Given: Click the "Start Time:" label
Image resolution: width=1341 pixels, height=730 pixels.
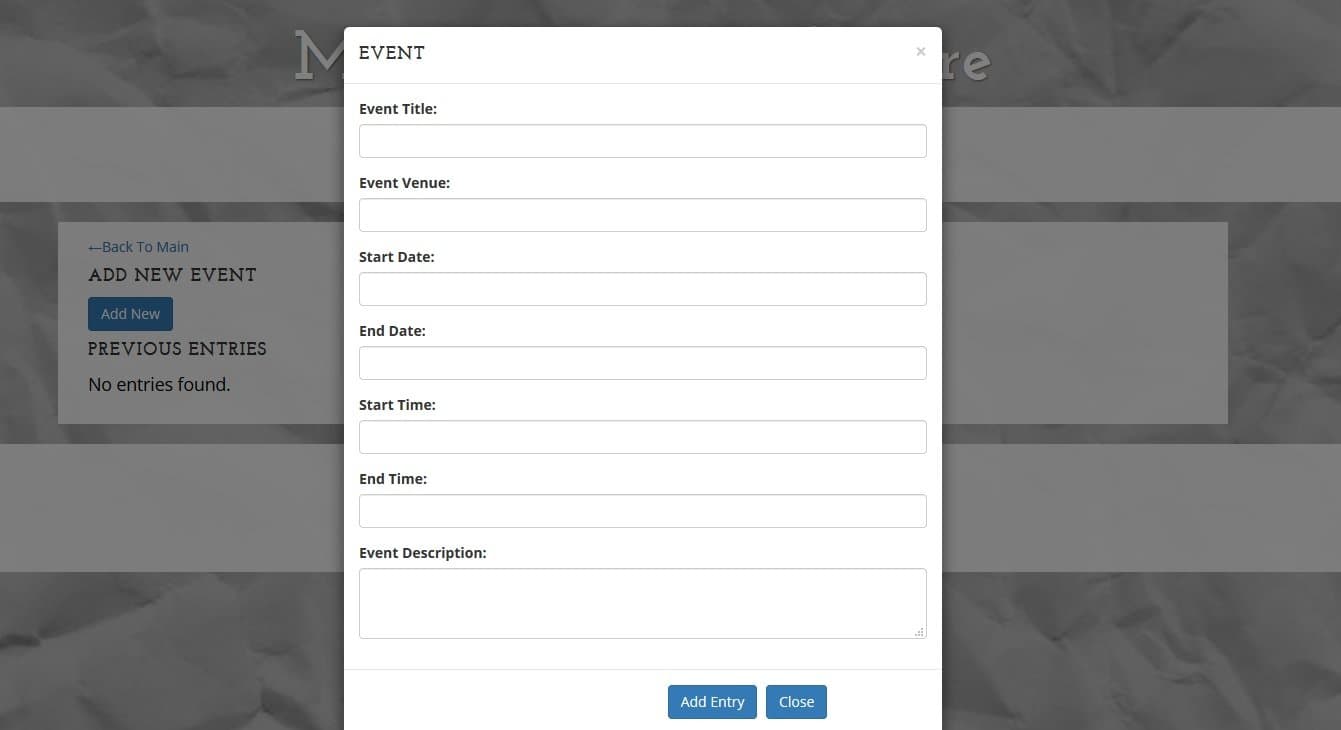Looking at the screenshot, I should click(397, 405).
